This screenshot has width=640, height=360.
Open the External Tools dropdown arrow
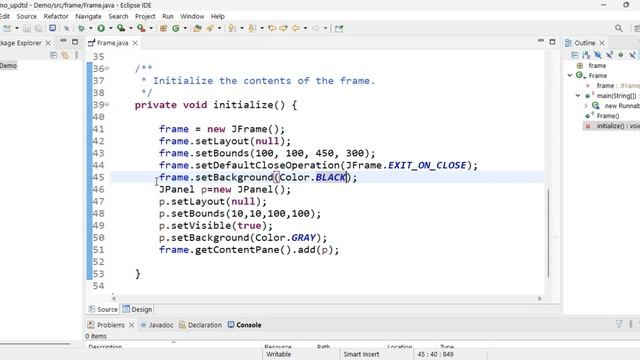pos(151,28)
